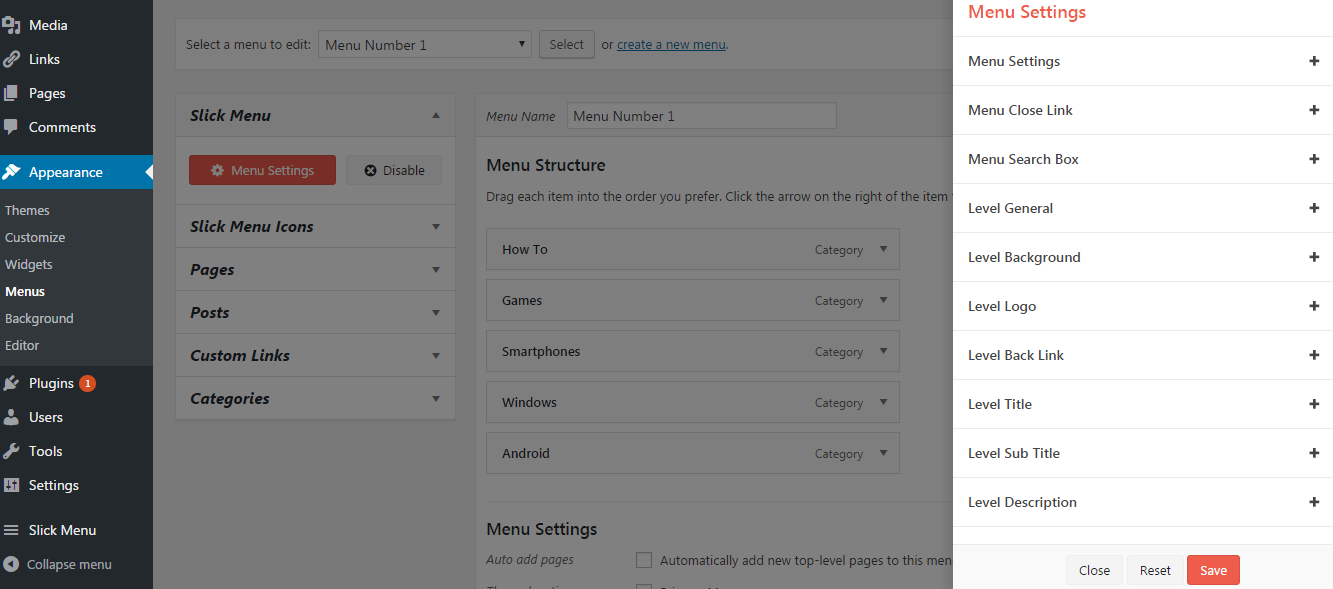Open Editor submenu item
This screenshot has width=1333, height=589.
22,345
